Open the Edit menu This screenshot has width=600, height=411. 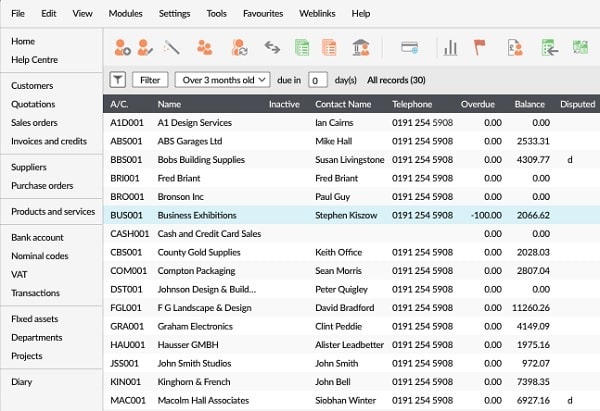pyautogui.click(x=49, y=13)
